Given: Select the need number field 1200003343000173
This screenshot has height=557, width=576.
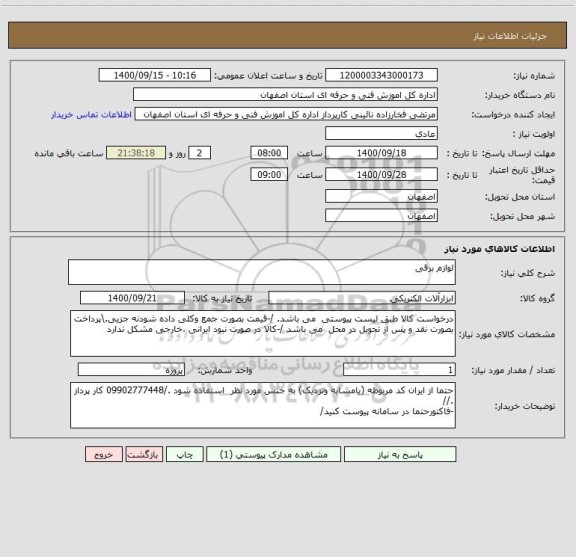Looking at the screenshot, I should [381, 75].
